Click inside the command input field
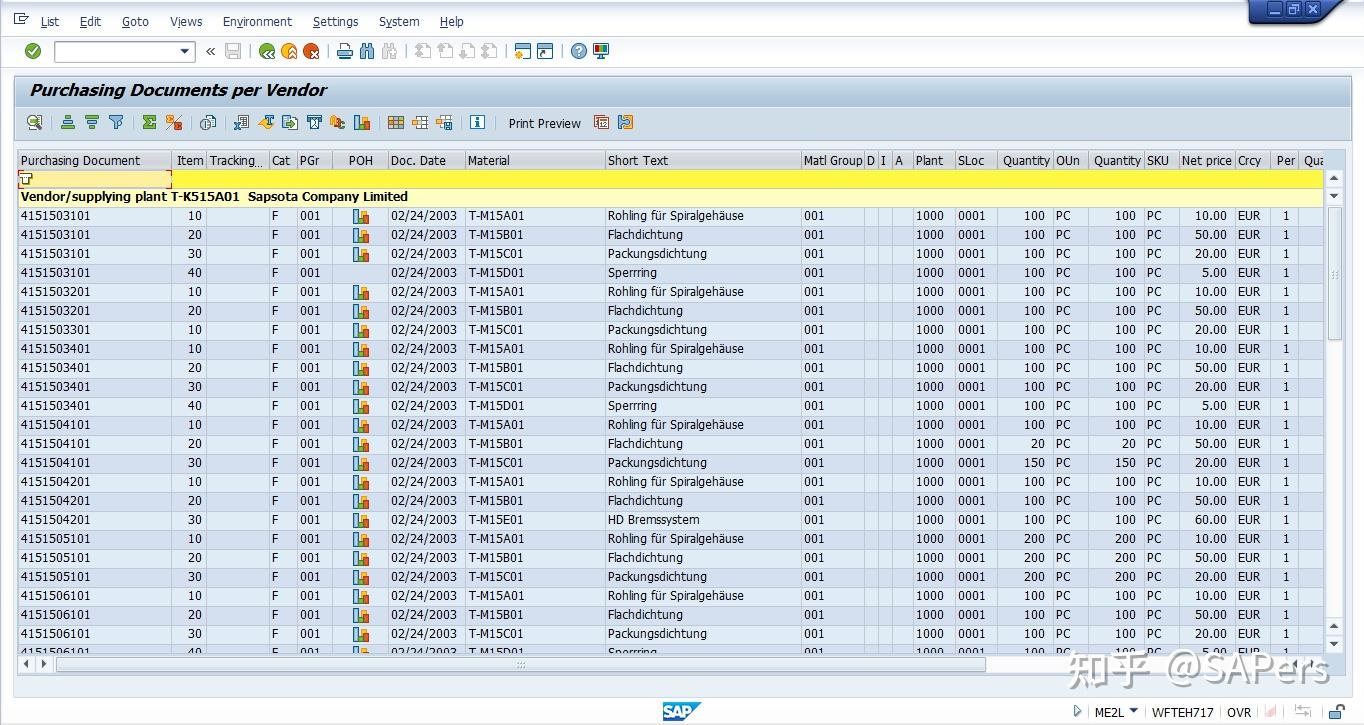Screen dimensions: 1364x725 [x=115, y=51]
